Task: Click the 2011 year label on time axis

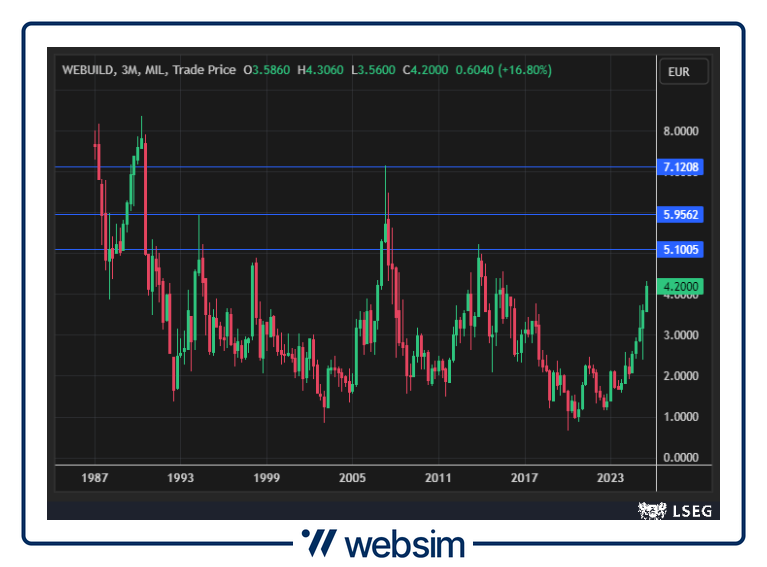Action: coord(438,479)
